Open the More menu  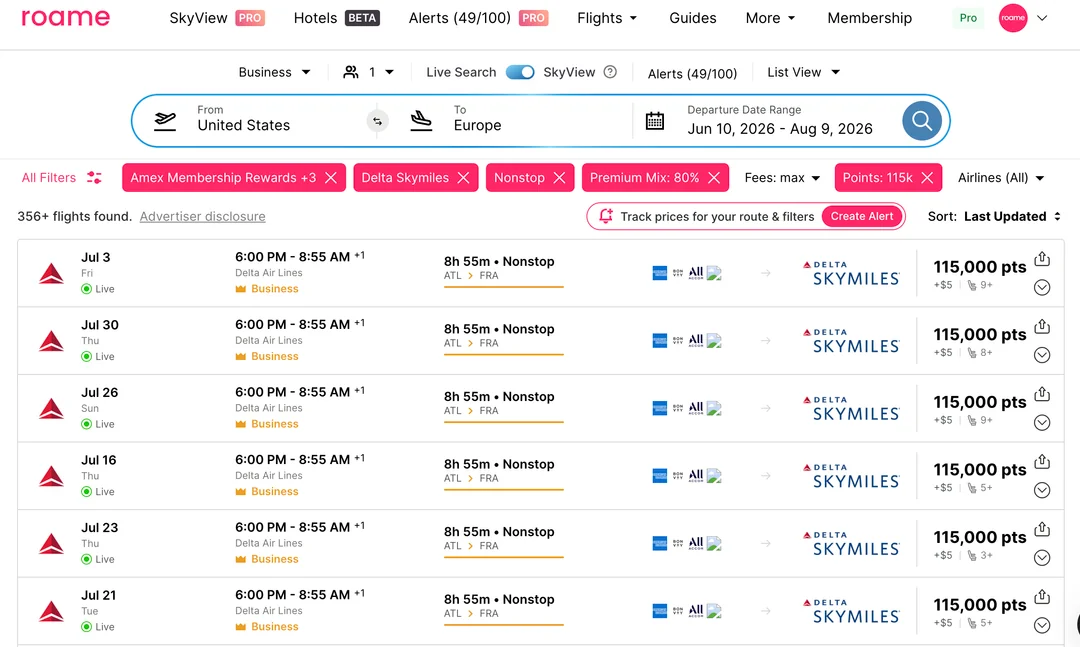point(770,18)
